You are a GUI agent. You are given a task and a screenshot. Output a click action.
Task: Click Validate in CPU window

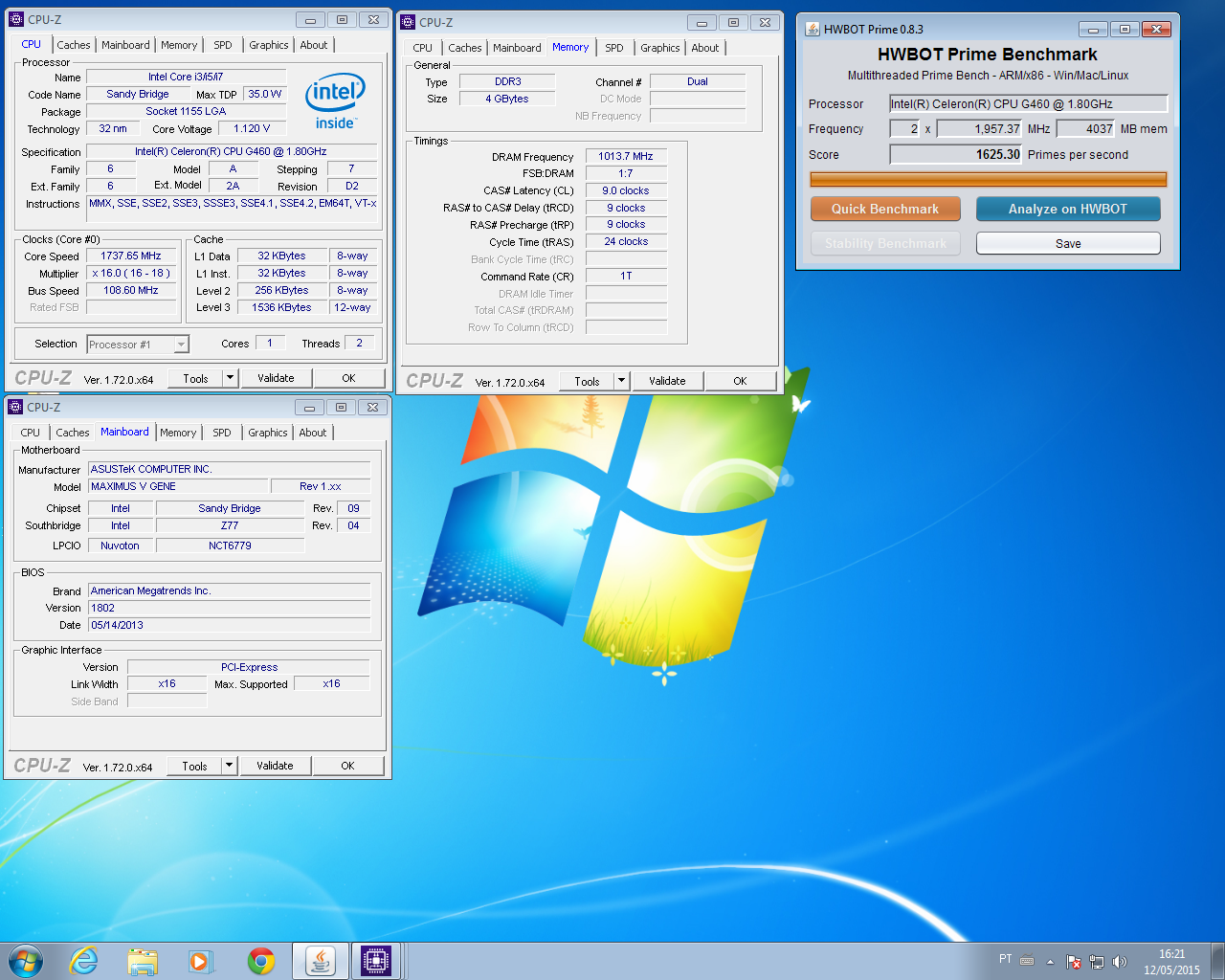click(x=276, y=378)
